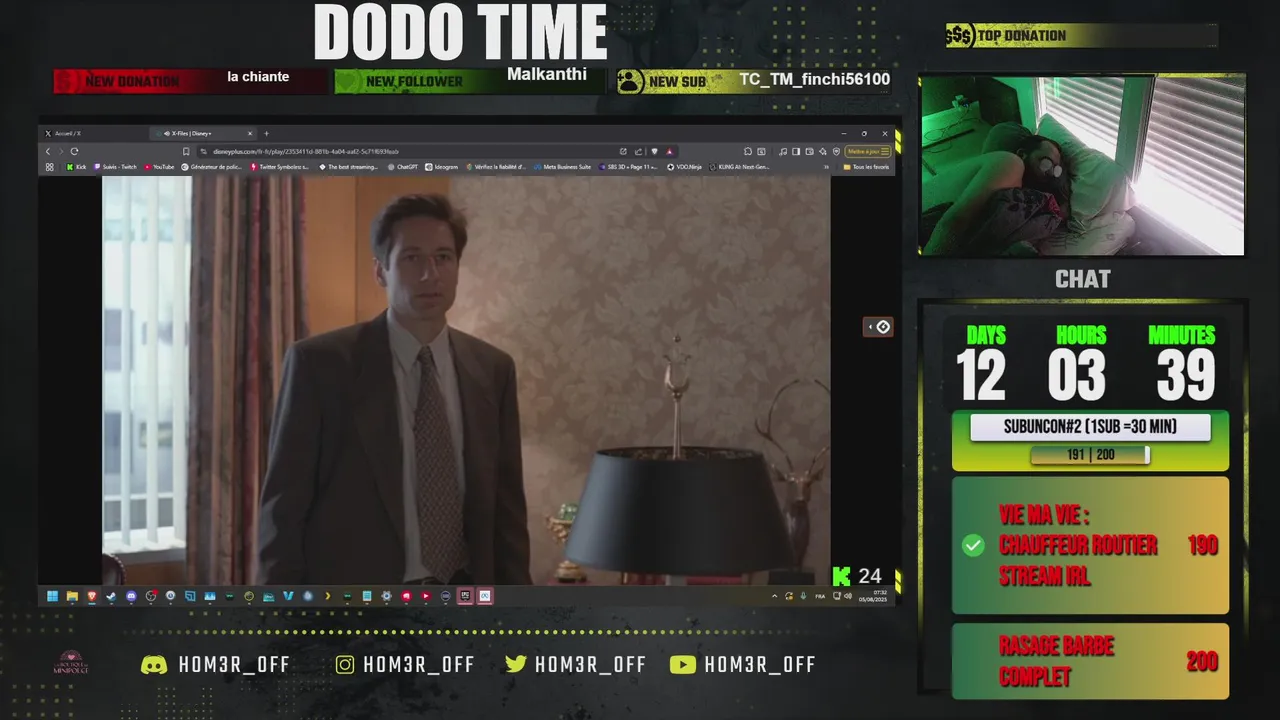Open a new browser tab with plus
This screenshot has width=1280, height=720.
tap(266, 133)
